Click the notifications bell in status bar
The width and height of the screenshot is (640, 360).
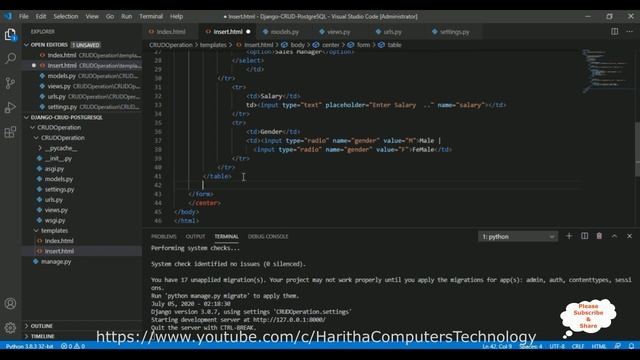point(631,346)
